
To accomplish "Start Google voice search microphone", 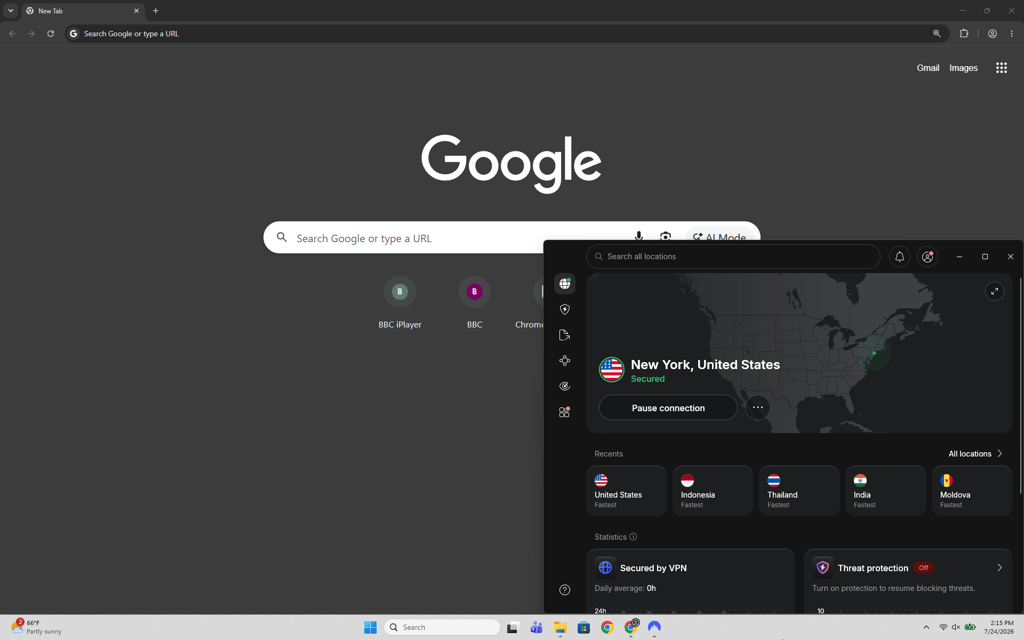I will tap(639, 237).
